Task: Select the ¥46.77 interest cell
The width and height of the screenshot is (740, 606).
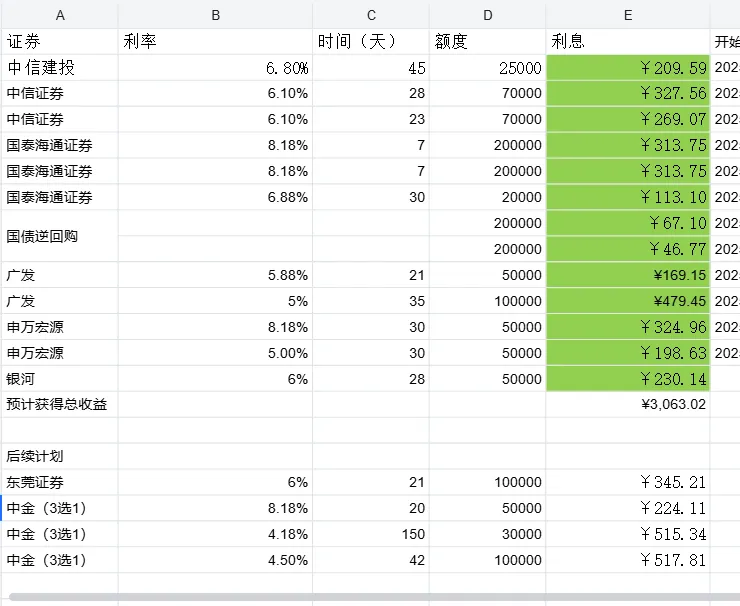Action: click(x=628, y=249)
